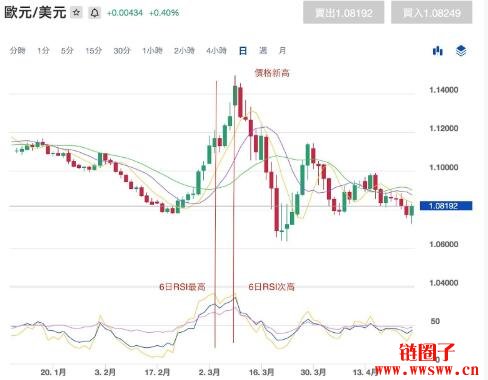This screenshot has height=380, width=488.
Task: Click the sell button at 1.08192
Action: tap(344, 13)
